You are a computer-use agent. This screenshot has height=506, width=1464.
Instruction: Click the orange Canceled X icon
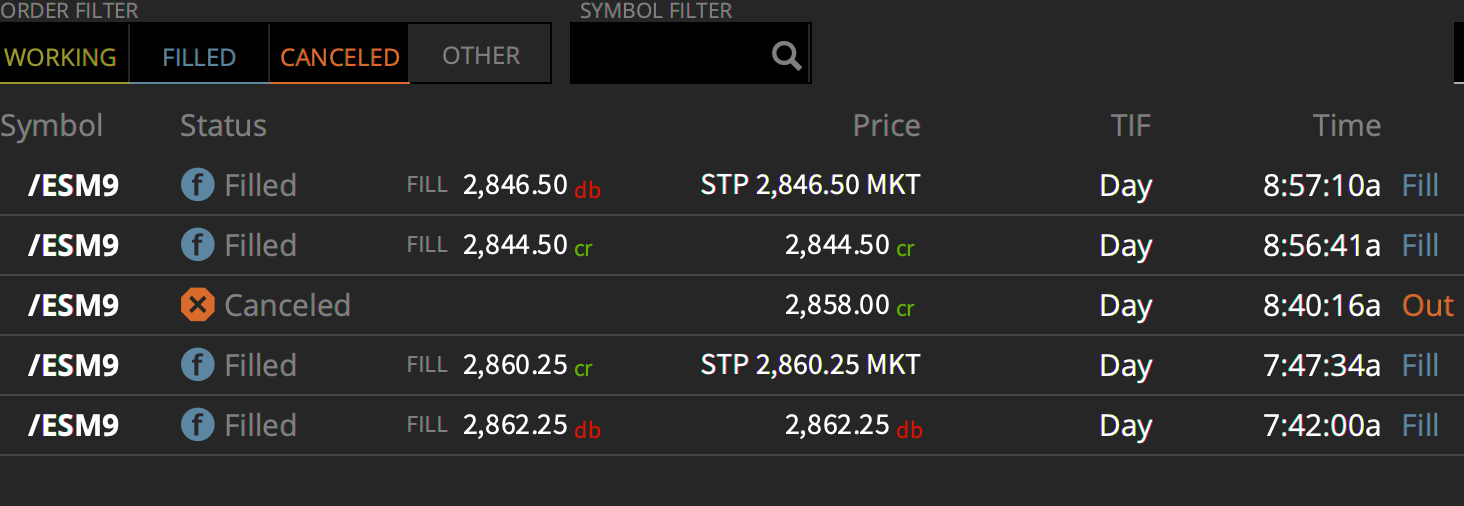click(197, 305)
